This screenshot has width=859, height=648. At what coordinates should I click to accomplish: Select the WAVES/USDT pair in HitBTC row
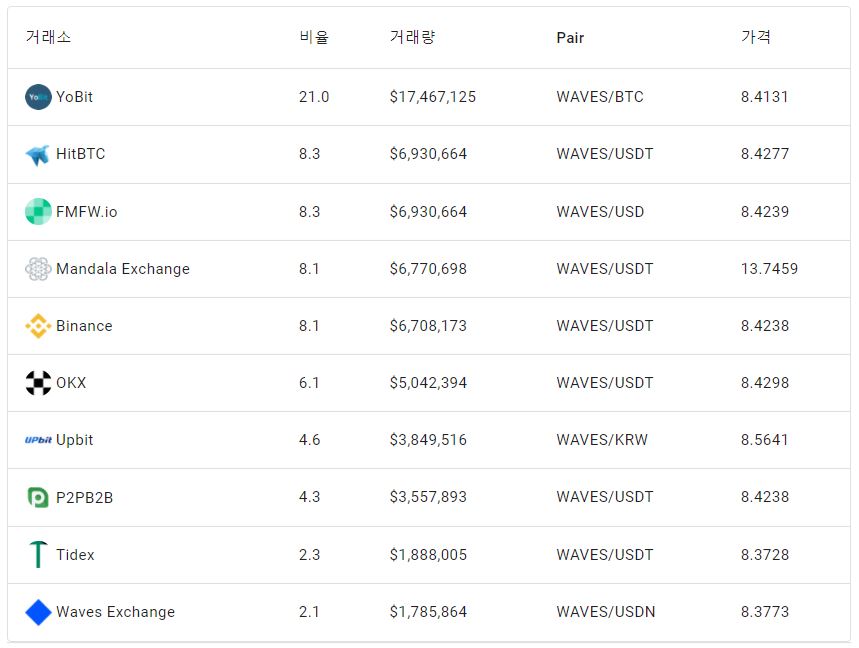[605, 154]
